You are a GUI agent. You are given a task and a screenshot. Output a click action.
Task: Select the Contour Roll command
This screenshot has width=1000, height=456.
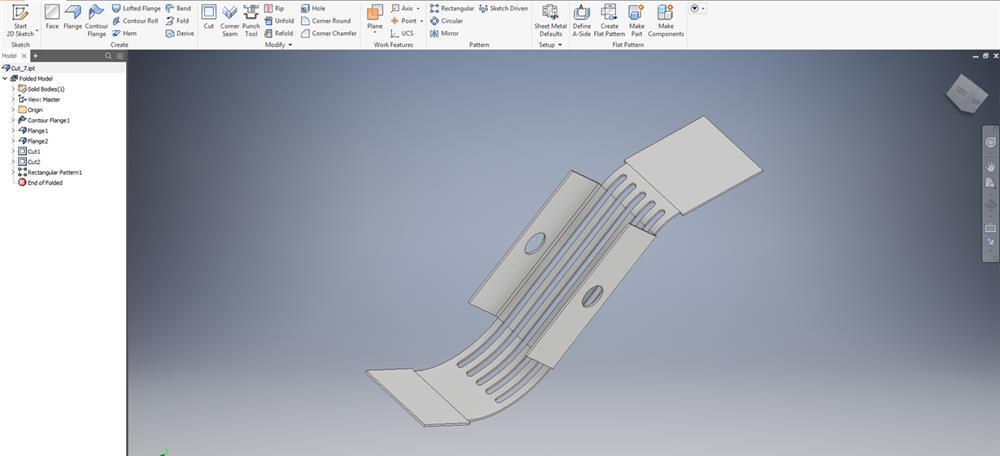(135, 20)
